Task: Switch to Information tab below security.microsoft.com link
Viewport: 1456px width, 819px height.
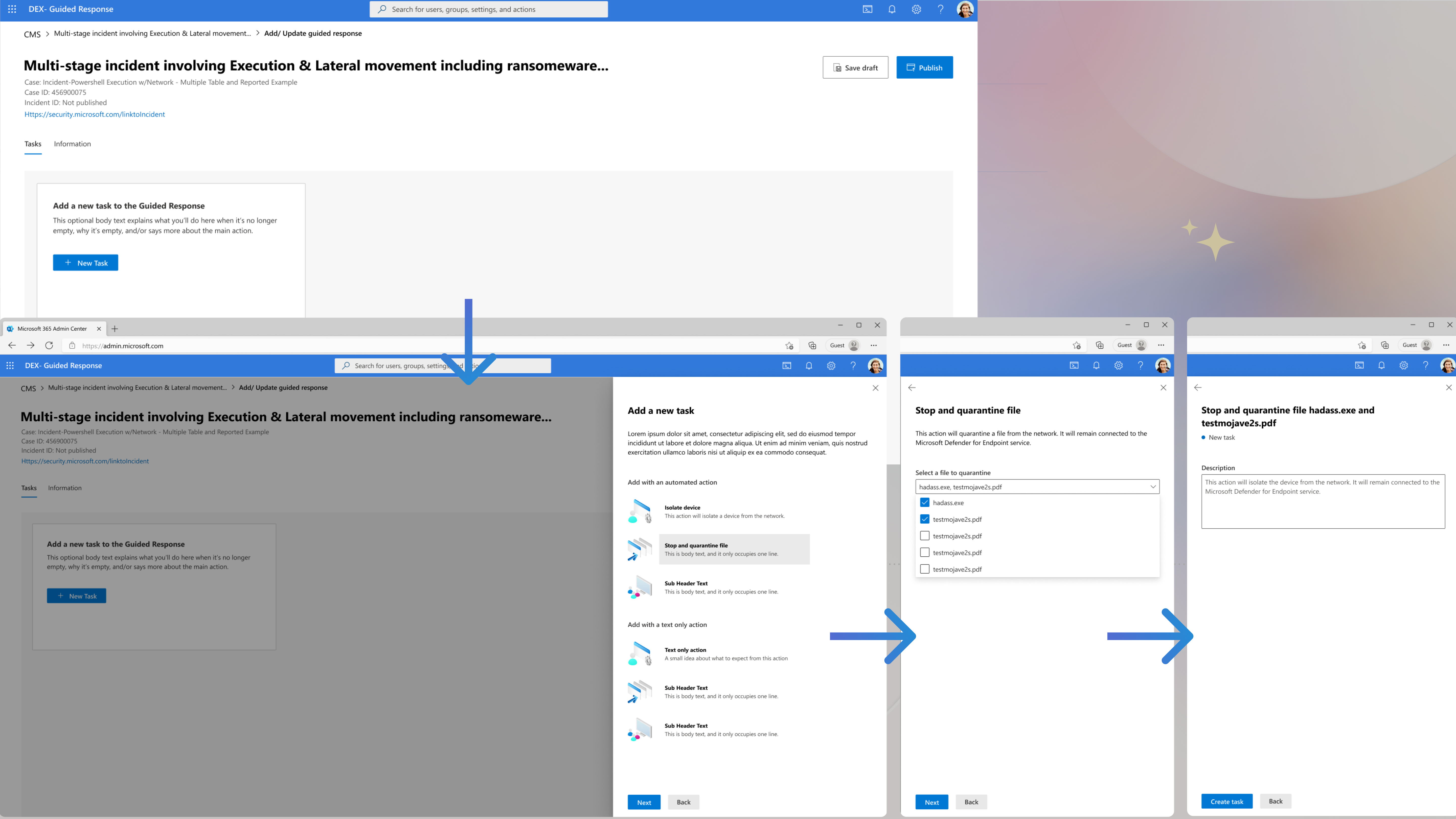Action: click(72, 144)
